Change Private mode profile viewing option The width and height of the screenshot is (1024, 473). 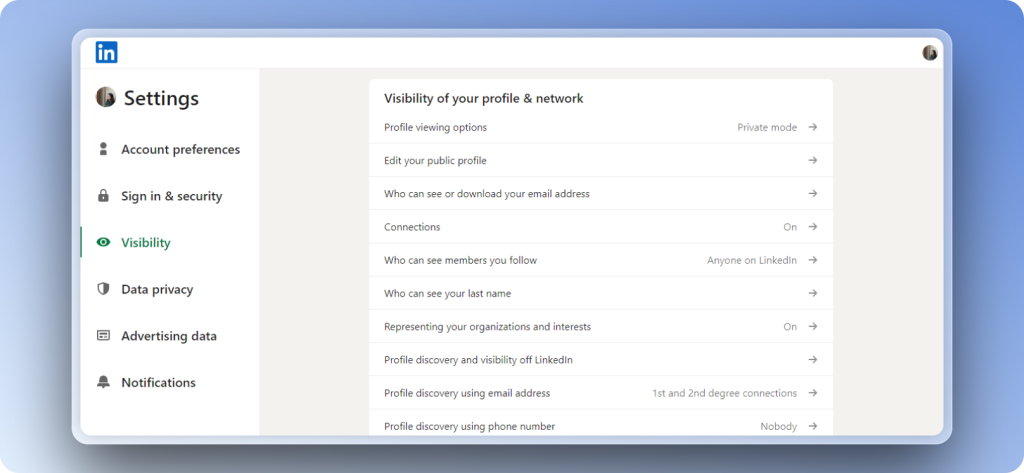[767, 128]
